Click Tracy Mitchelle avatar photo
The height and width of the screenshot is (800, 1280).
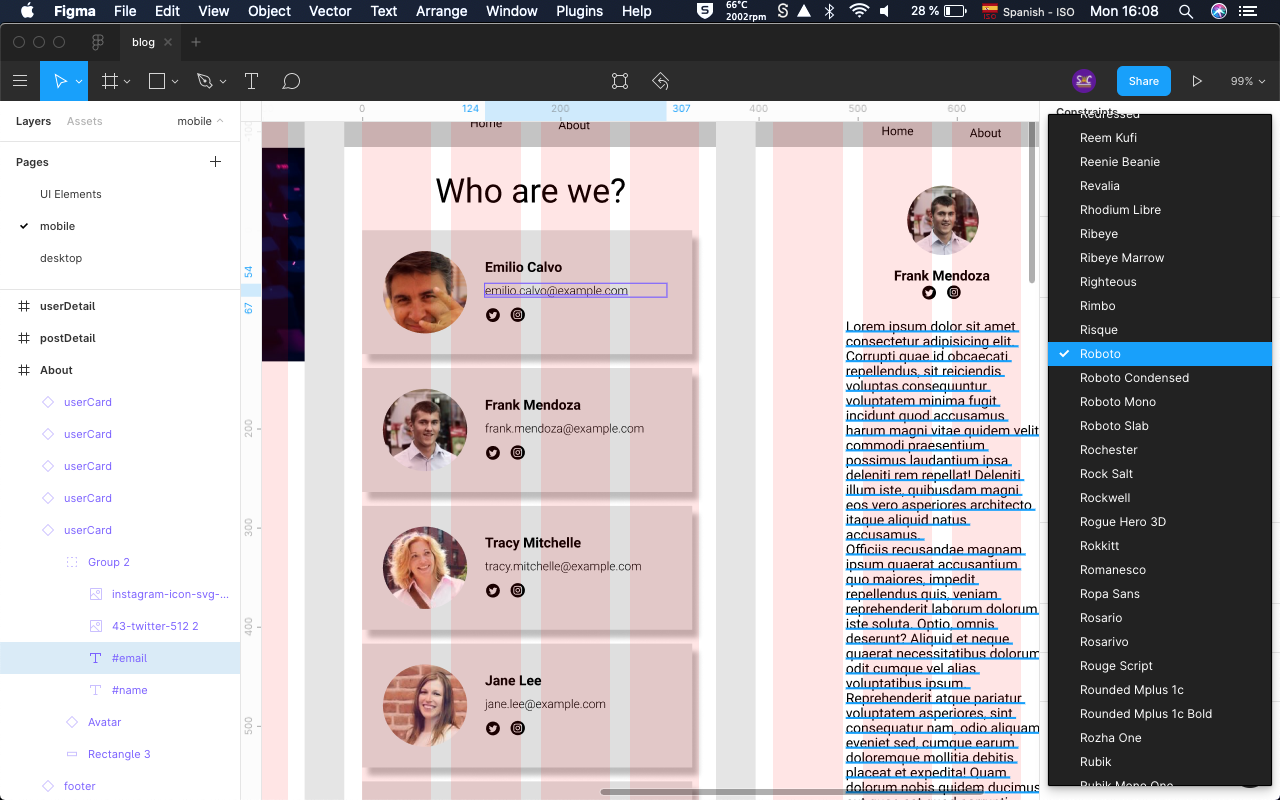425,567
